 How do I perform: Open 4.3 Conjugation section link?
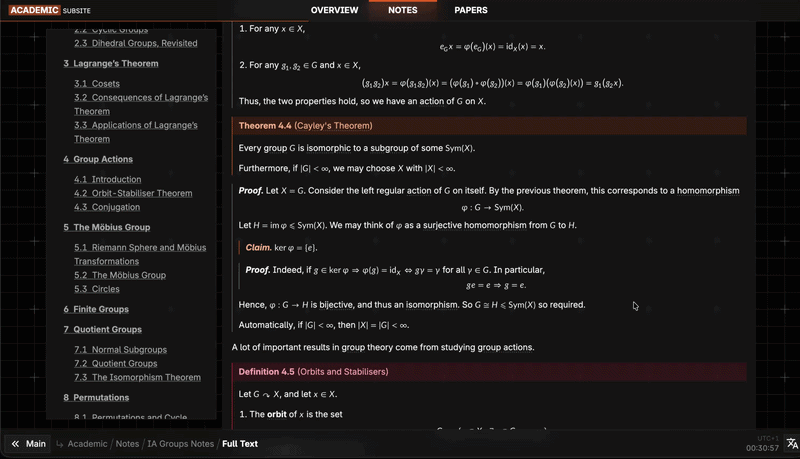click(x=107, y=207)
